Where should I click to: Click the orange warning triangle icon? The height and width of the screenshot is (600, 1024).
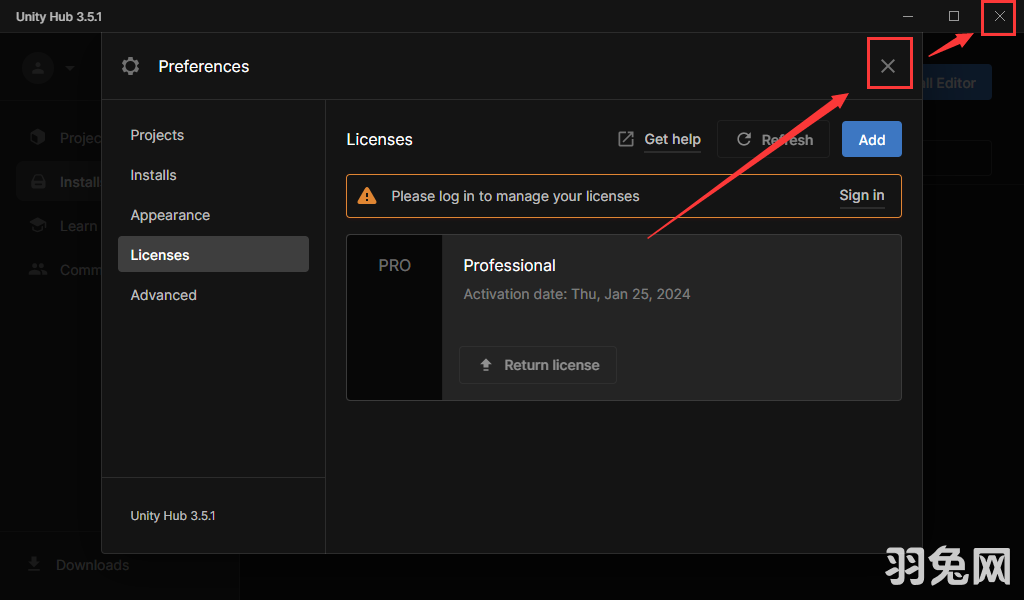pyautogui.click(x=368, y=196)
